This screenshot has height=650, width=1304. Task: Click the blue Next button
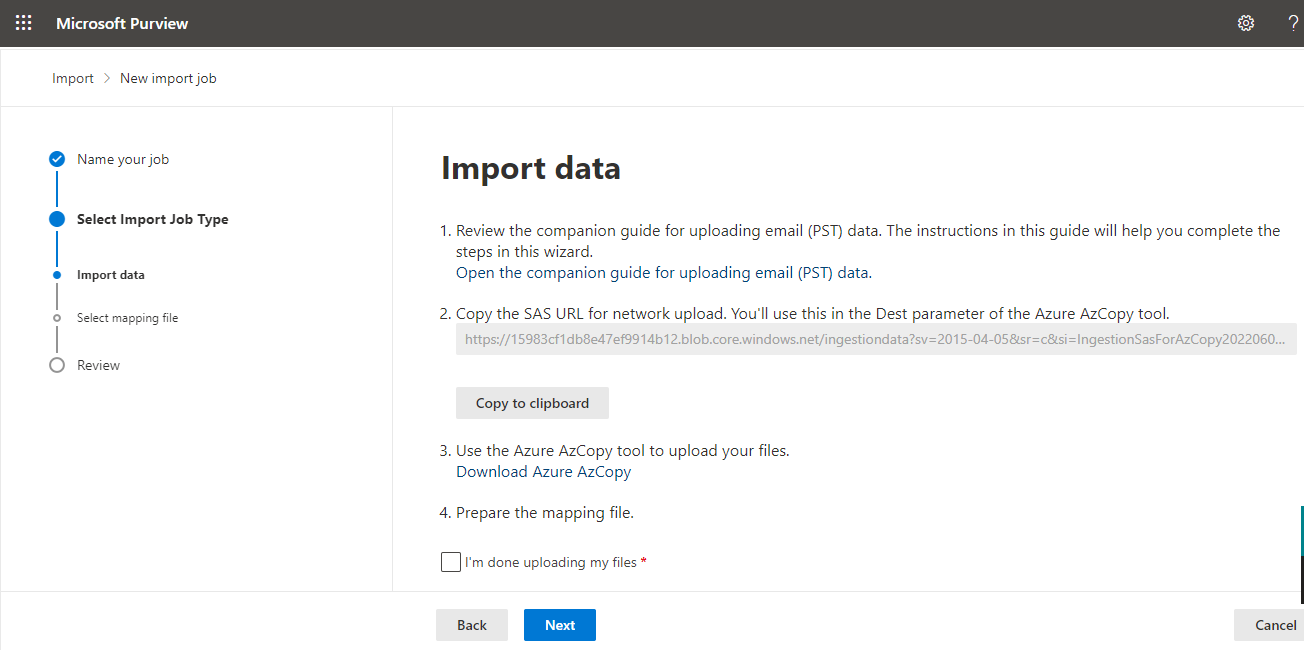click(x=560, y=625)
